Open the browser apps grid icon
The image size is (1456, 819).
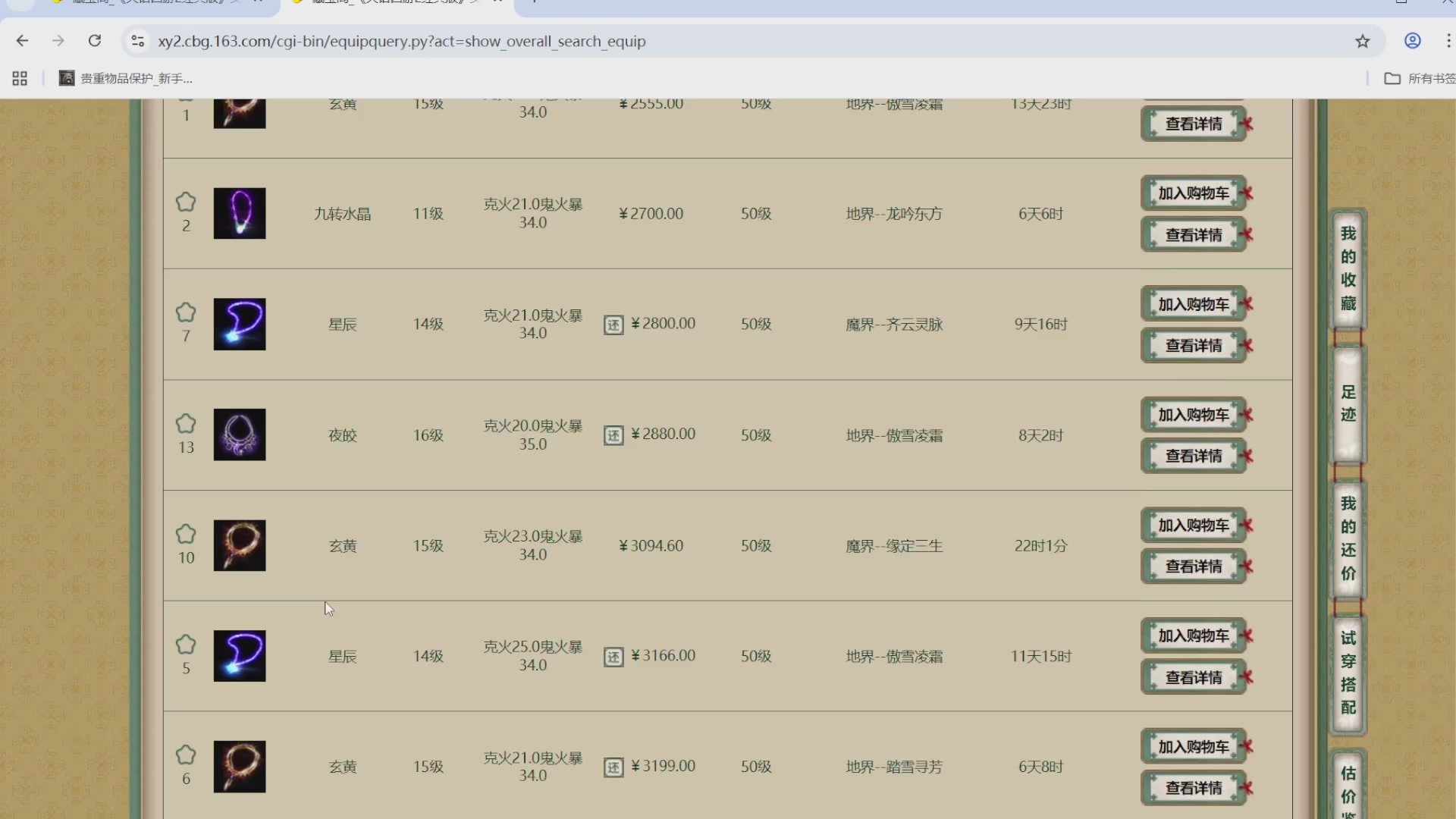point(20,78)
